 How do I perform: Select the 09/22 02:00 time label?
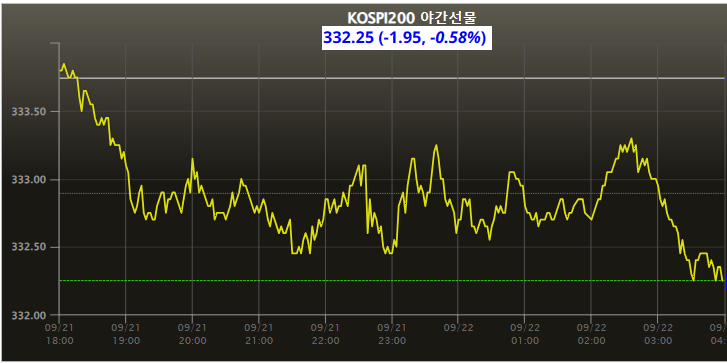pyautogui.click(x=591, y=334)
